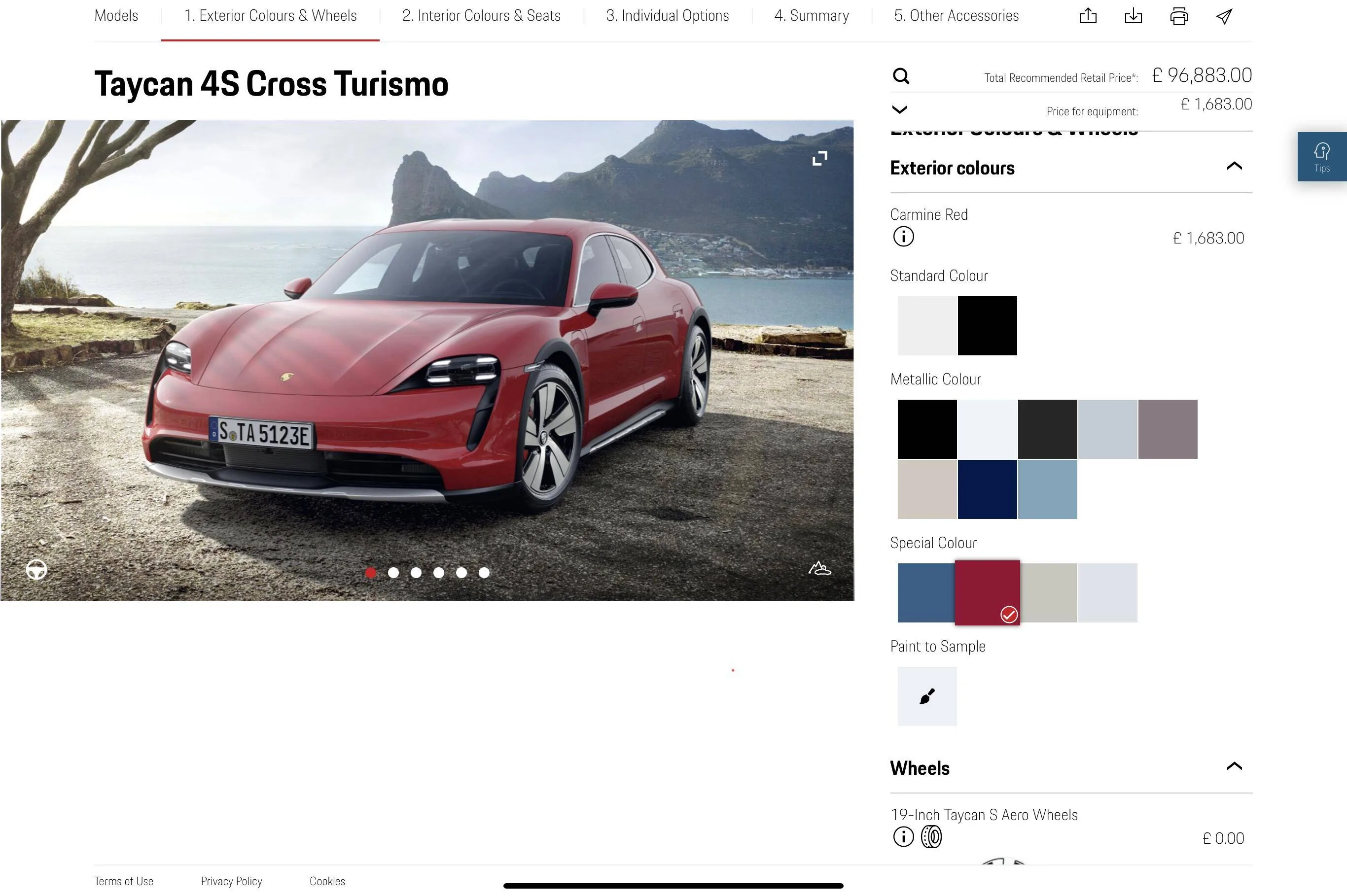
Task: Click the Carmine Red price £ 1,683.00
Action: [x=1208, y=238]
